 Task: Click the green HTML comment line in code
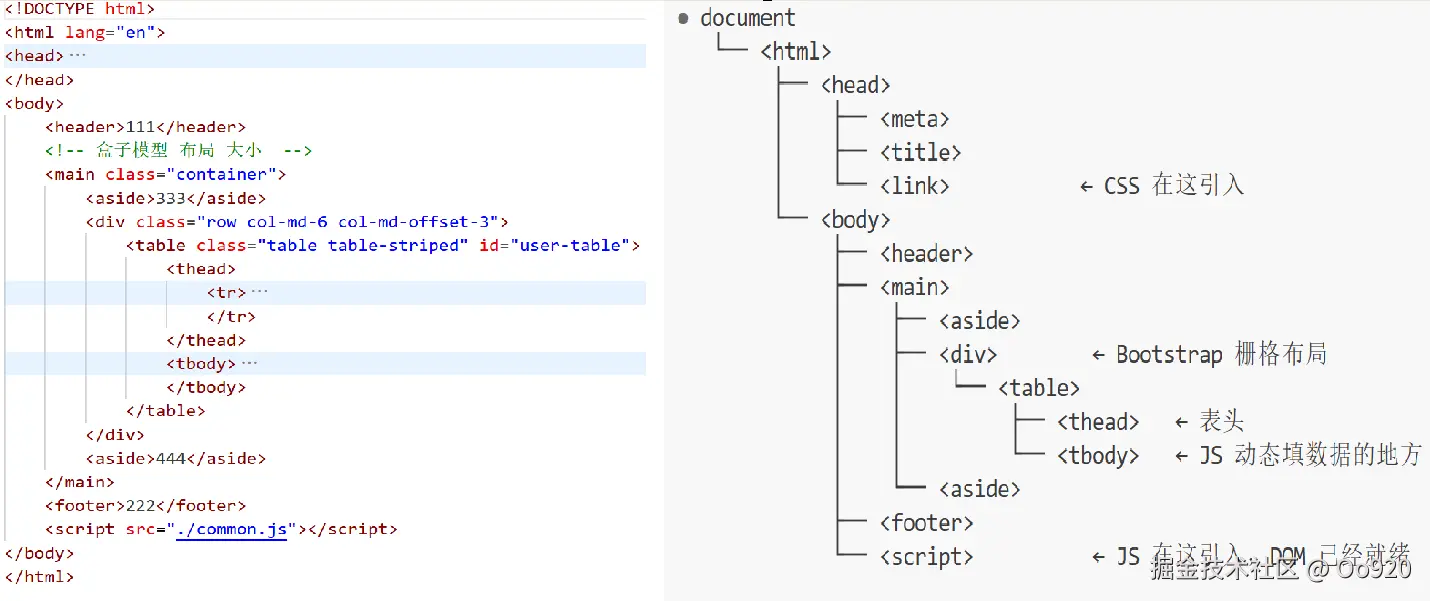click(178, 151)
